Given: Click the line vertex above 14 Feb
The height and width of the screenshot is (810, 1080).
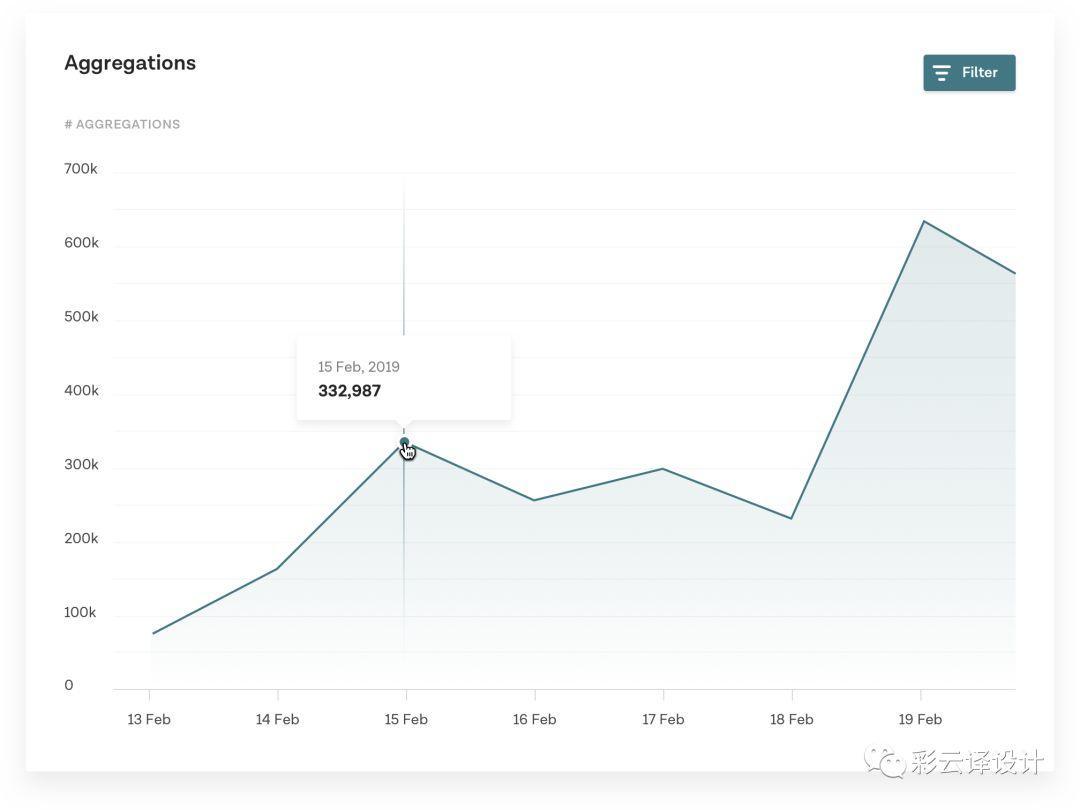Looking at the screenshot, I should (277, 569).
